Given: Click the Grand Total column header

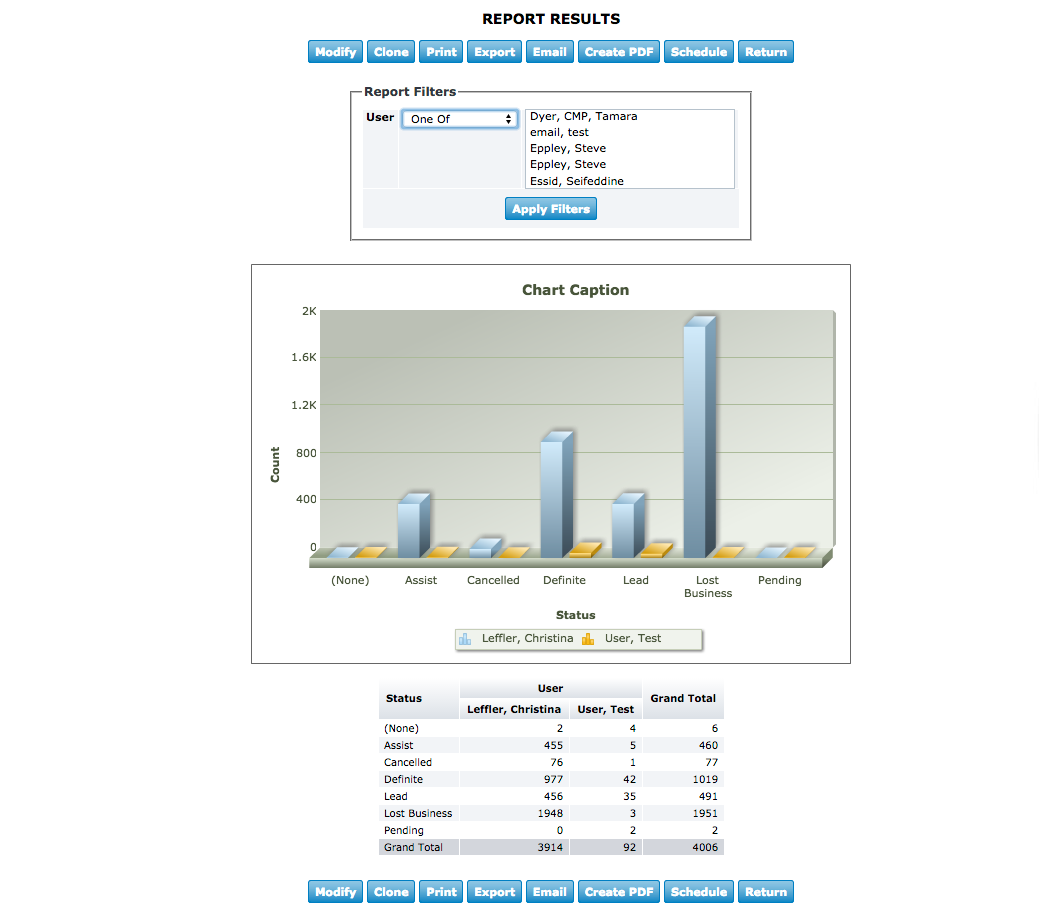Looking at the screenshot, I should 683,699.
